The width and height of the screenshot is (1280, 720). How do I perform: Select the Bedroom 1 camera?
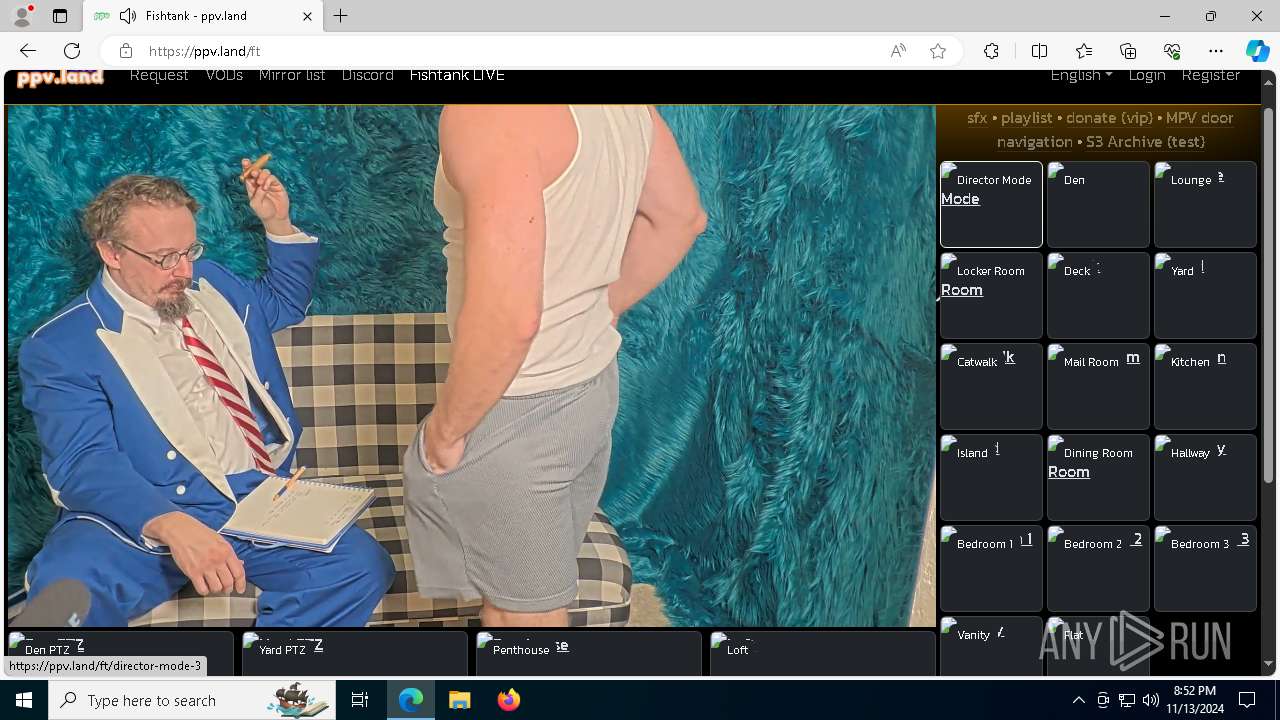[x=991, y=568]
